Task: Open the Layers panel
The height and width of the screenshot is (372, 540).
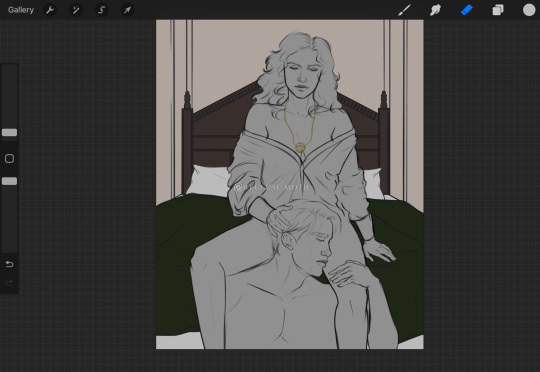Action: pyautogui.click(x=498, y=10)
